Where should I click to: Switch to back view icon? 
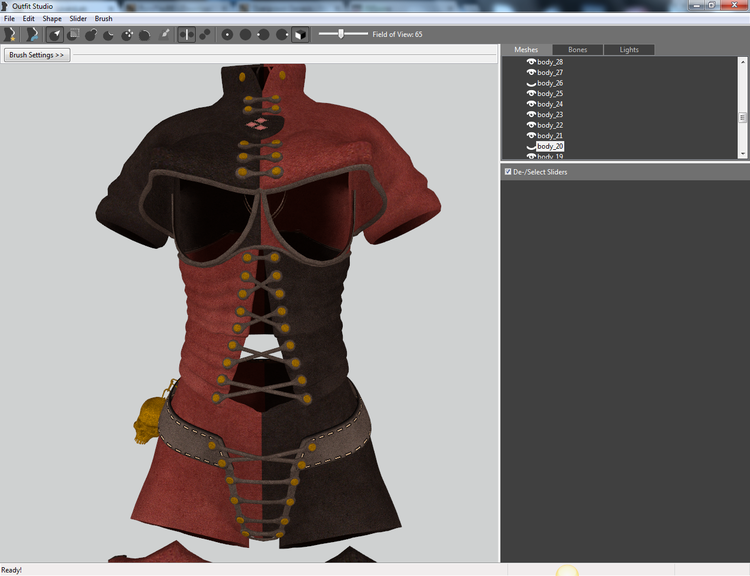coord(245,34)
